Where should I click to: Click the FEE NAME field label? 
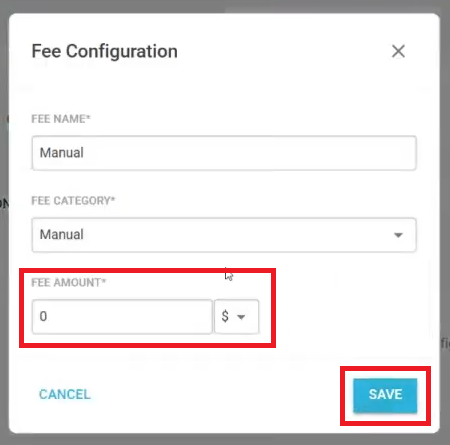click(61, 119)
